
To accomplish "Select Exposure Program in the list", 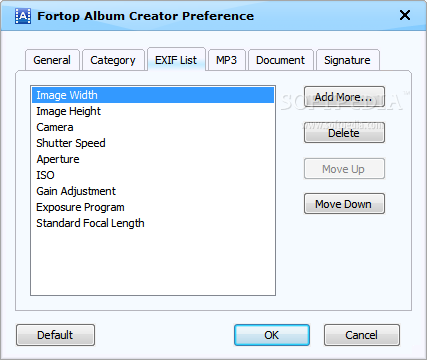I will pos(153,207).
